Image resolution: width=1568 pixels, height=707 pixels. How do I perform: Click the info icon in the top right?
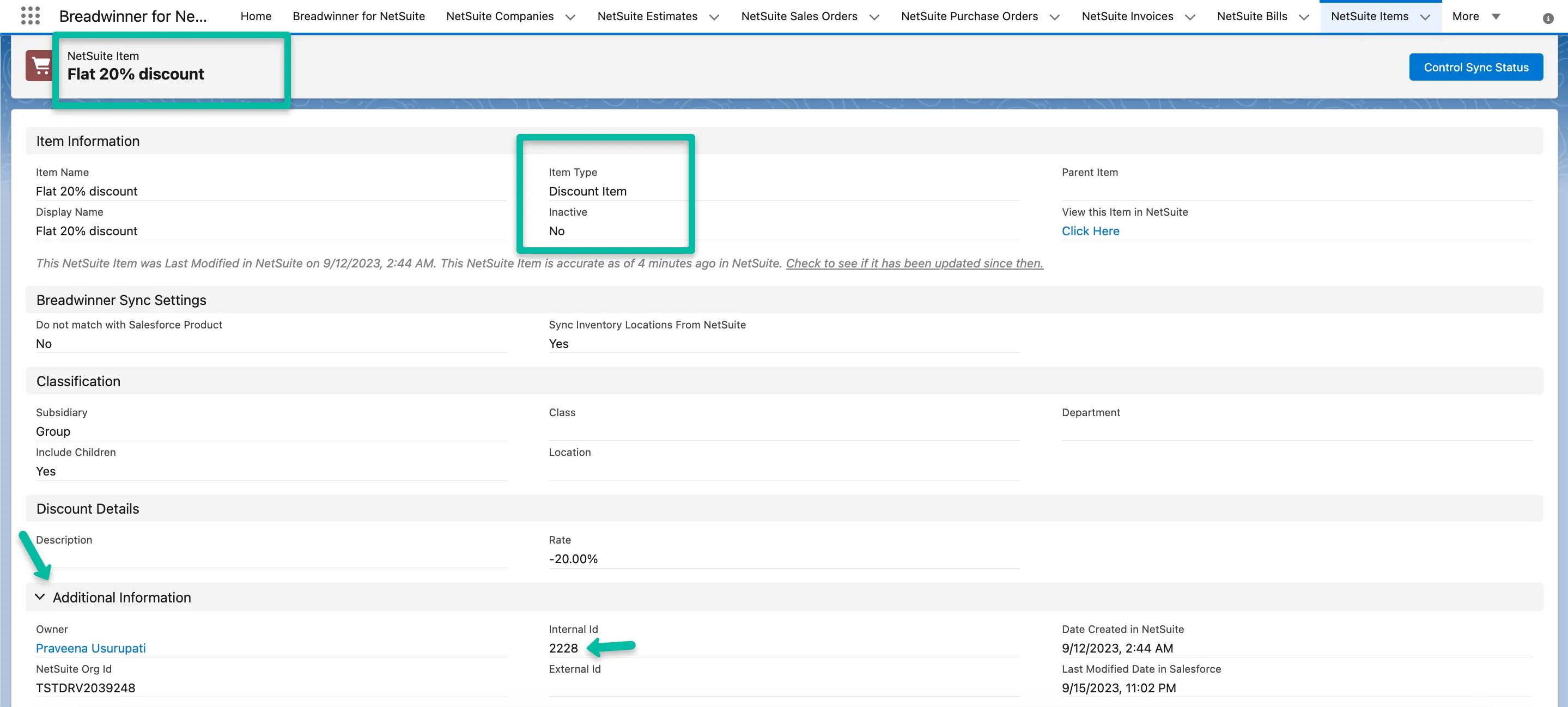click(x=1548, y=19)
